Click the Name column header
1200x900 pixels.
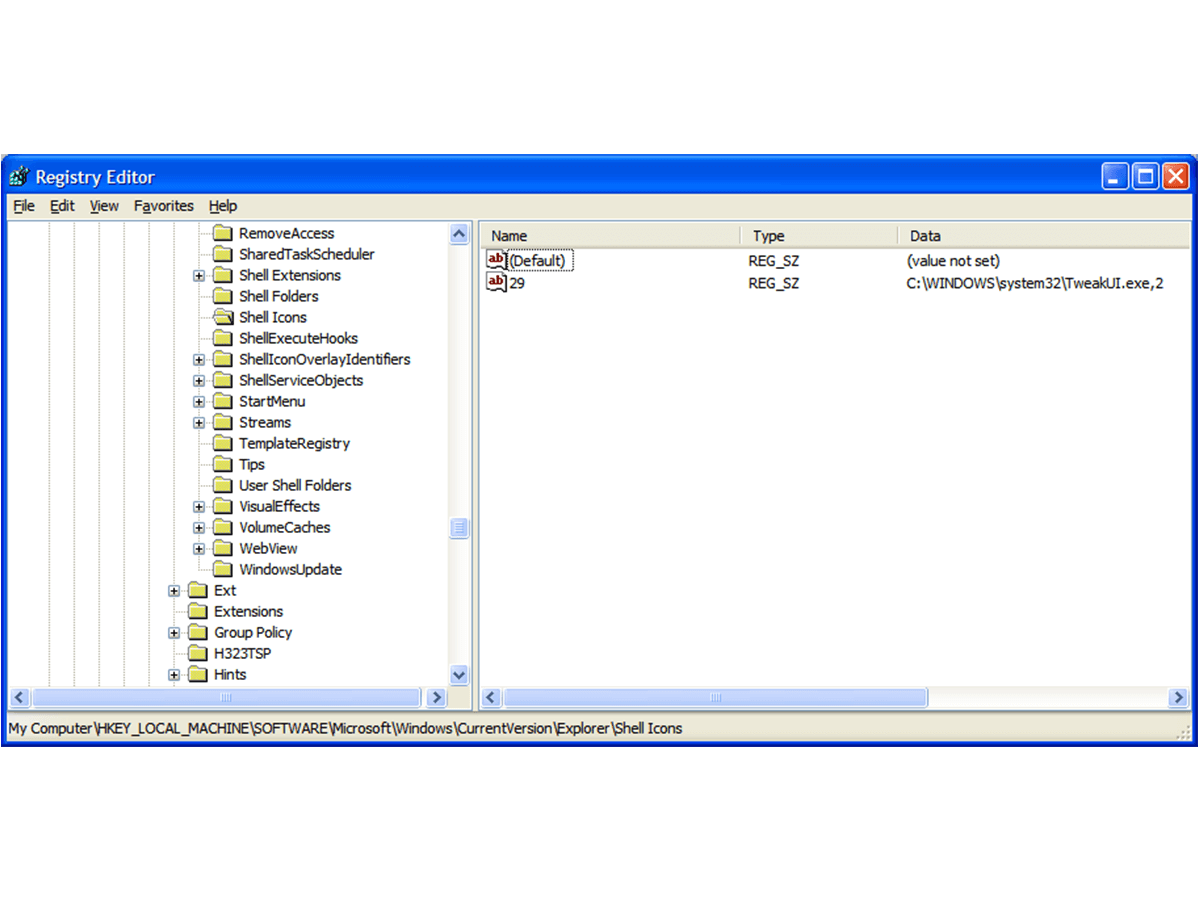pos(508,235)
